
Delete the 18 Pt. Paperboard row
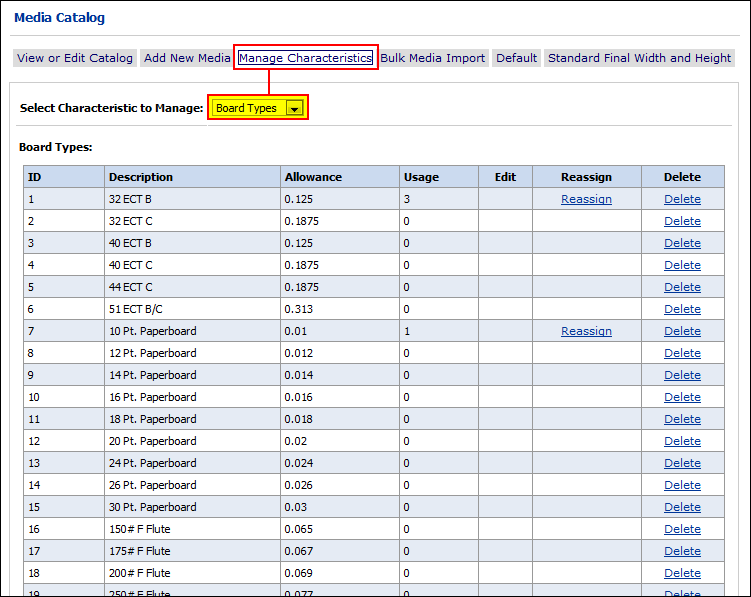click(682, 419)
